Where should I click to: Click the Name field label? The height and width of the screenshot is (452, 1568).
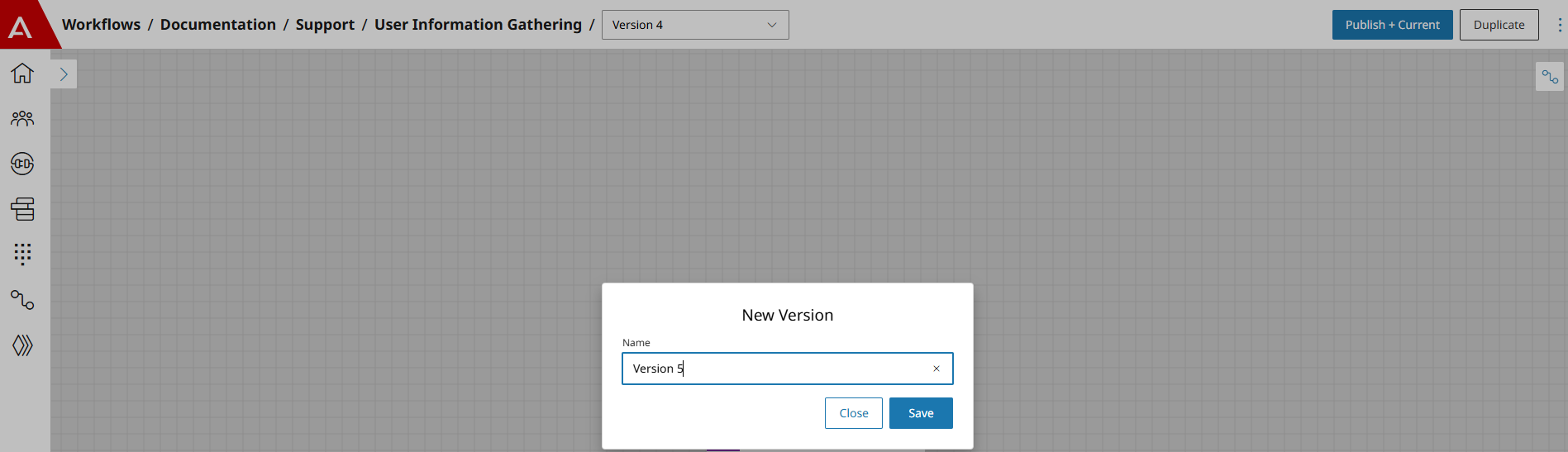[x=636, y=342]
